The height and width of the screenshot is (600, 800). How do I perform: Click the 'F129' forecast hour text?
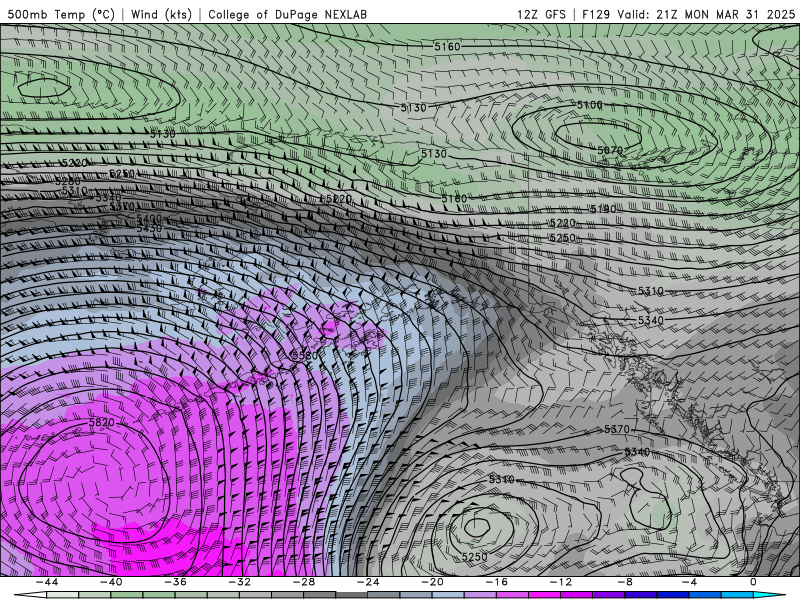point(596,14)
